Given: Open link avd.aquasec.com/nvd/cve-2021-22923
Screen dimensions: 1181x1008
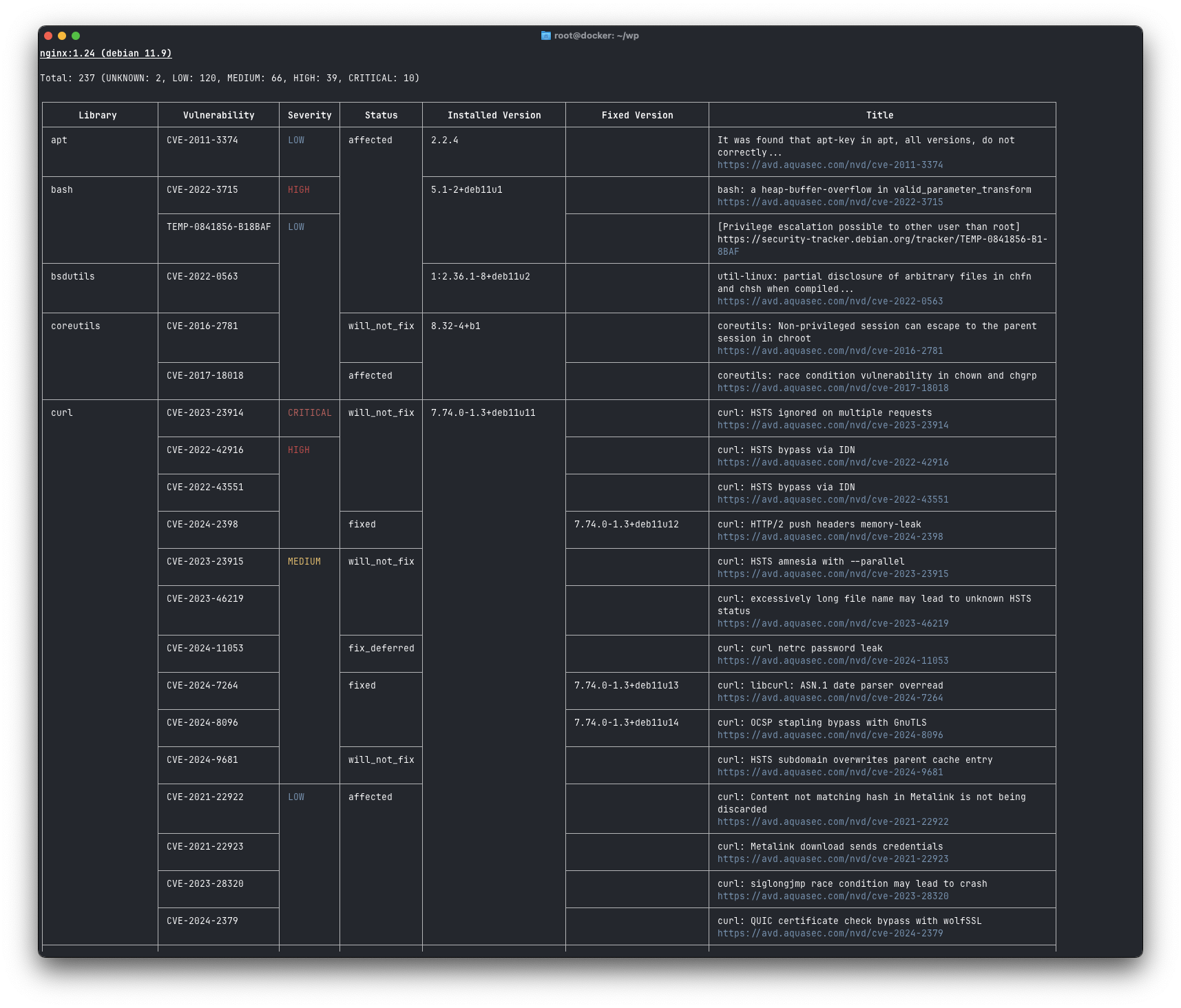Looking at the screenshot, I should 833,859.
